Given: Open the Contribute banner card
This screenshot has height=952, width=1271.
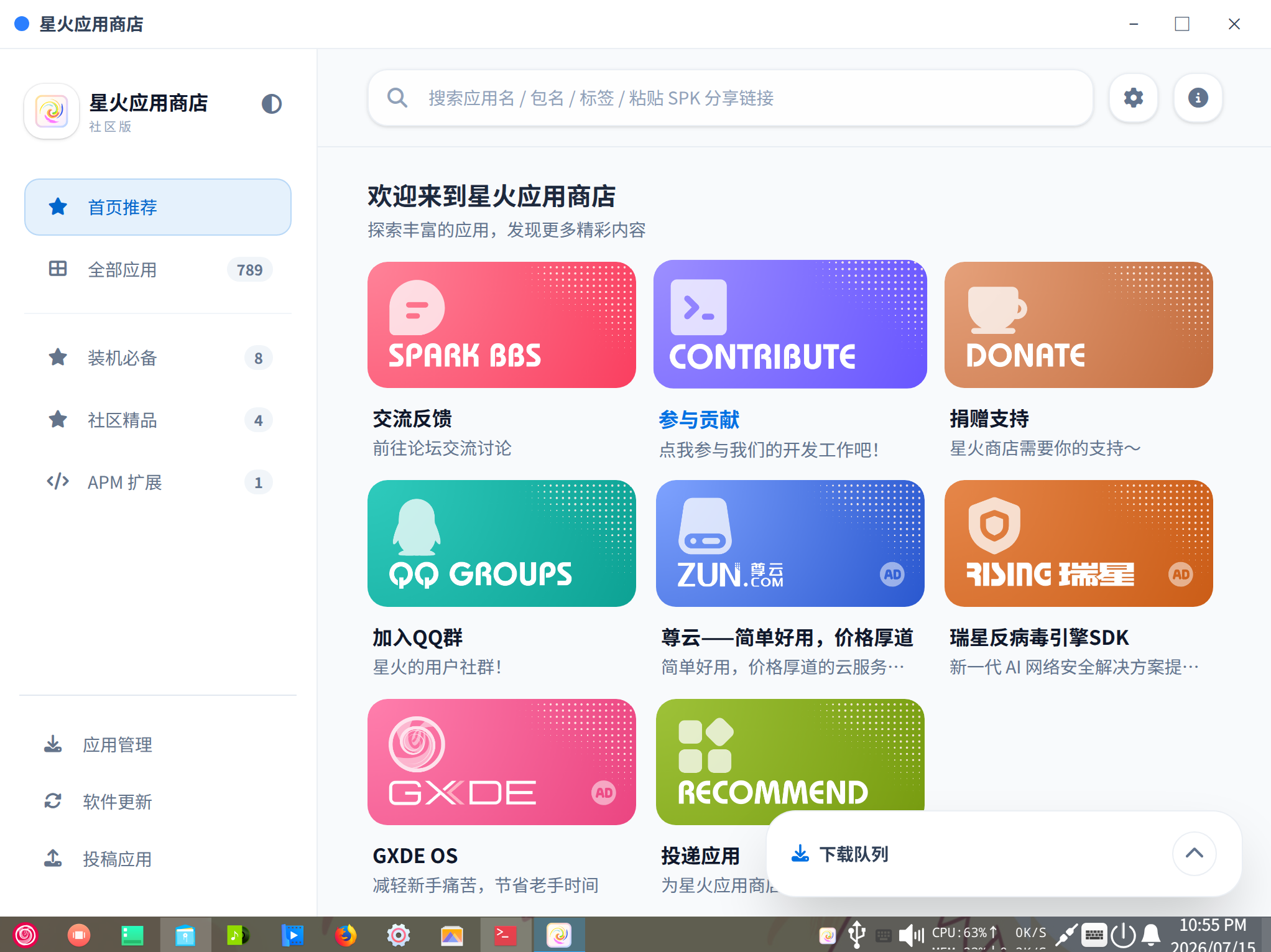Looking at the screenshot, I should click(x=790, y=325).
